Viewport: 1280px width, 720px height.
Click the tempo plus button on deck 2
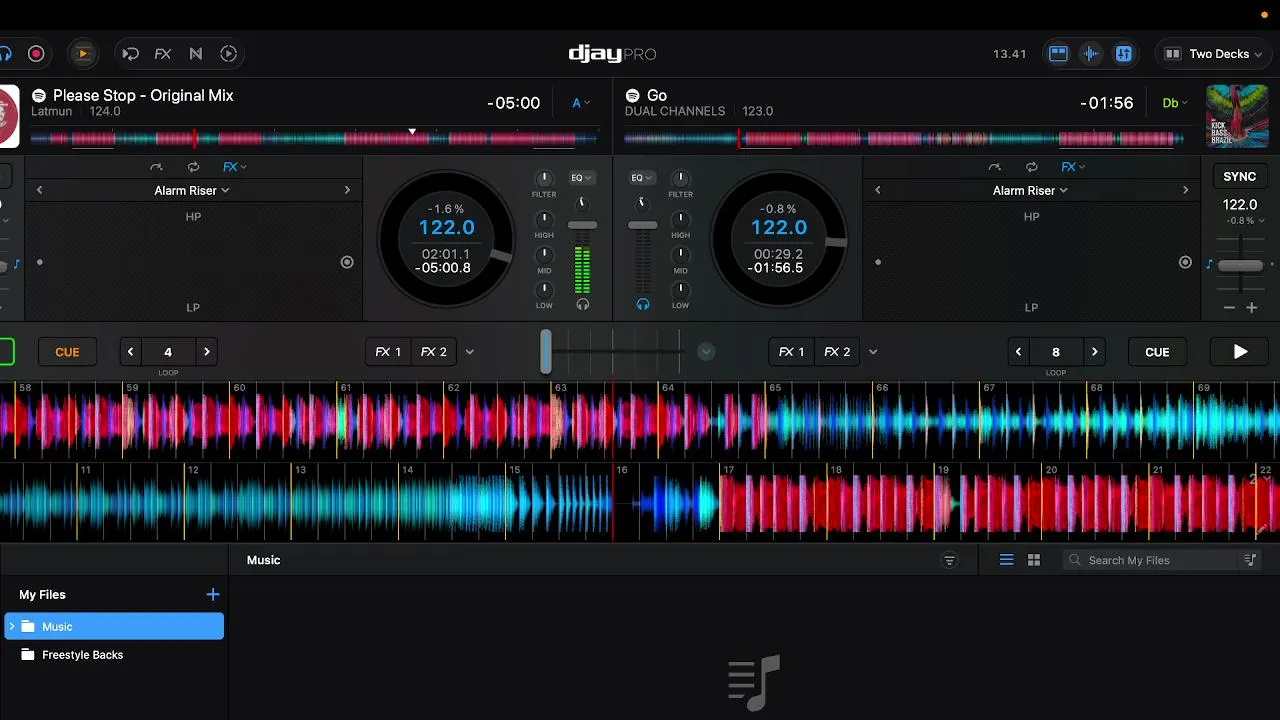pos(1251,308)
